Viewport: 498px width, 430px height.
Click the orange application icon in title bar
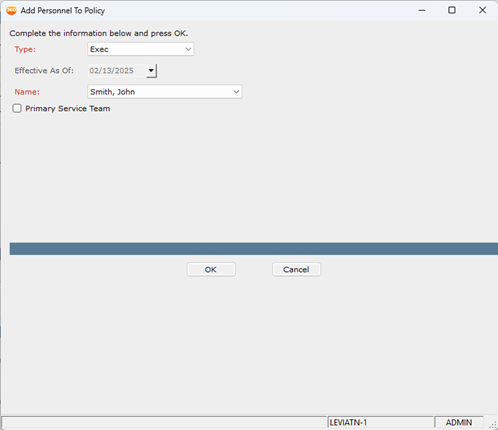11,11
